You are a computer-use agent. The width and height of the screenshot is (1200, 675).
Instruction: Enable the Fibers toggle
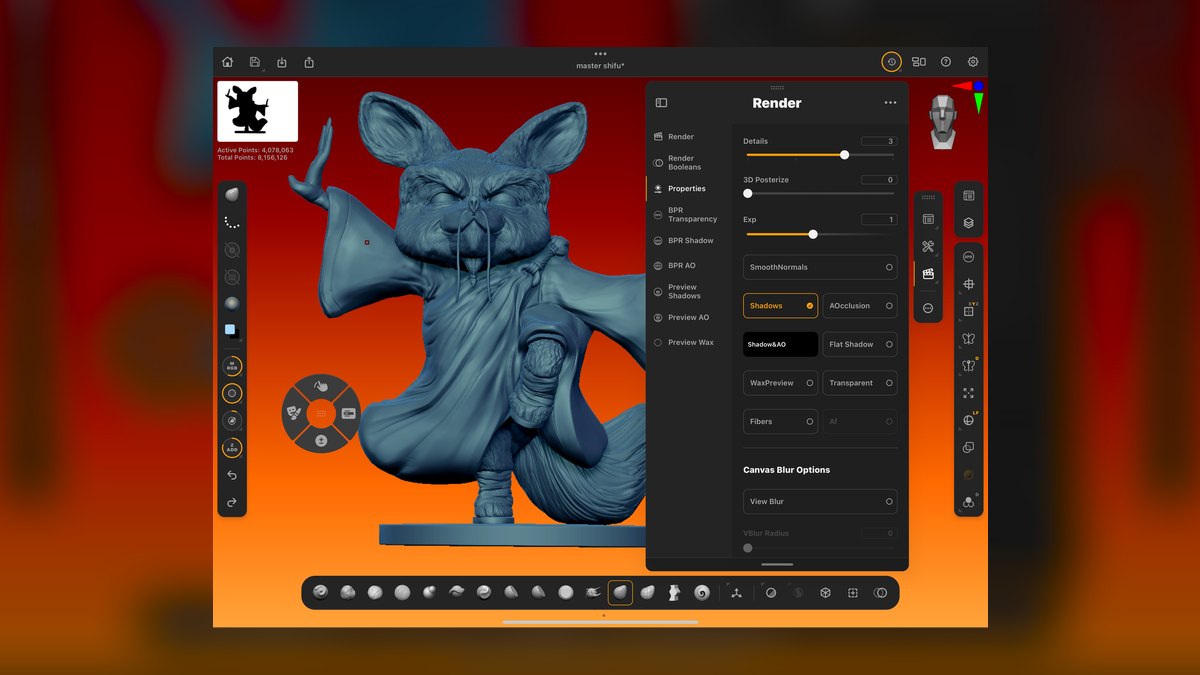coord(780,421)
